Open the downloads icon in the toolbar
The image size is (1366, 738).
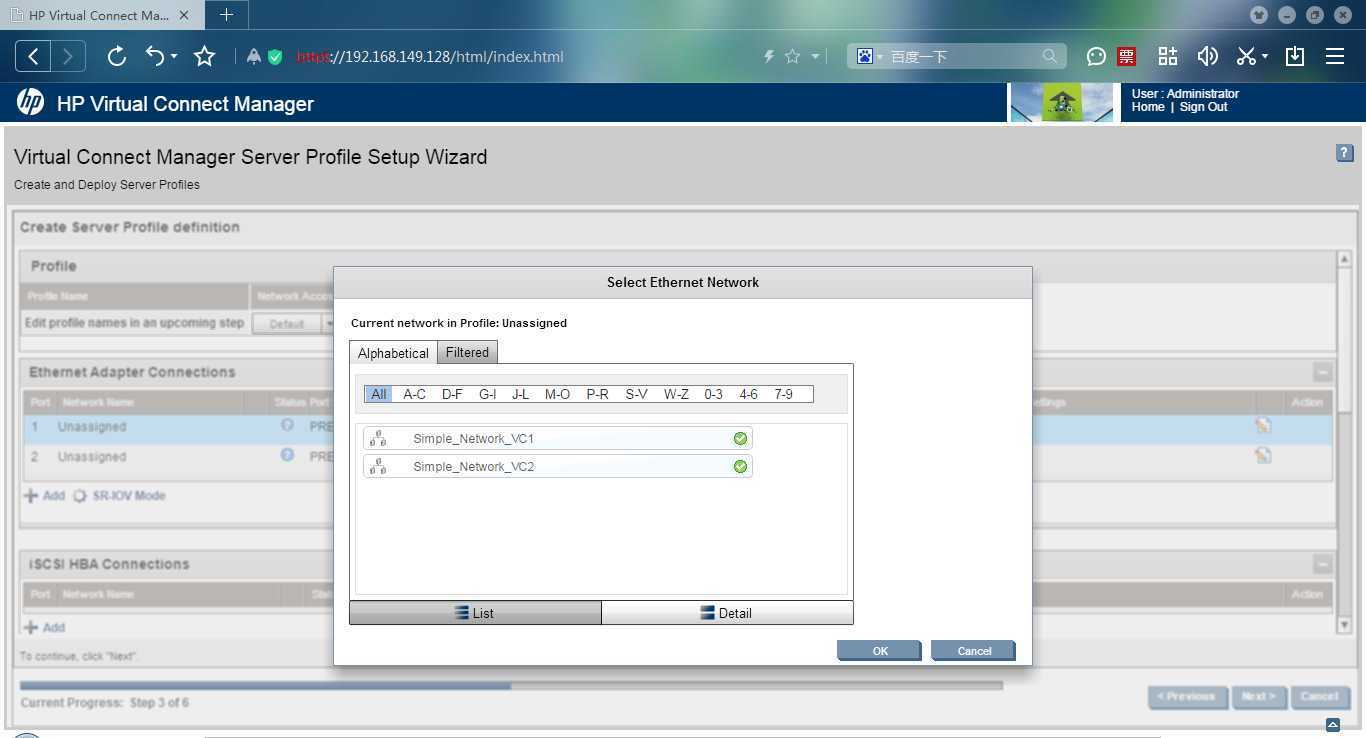tap(1295, 57)
